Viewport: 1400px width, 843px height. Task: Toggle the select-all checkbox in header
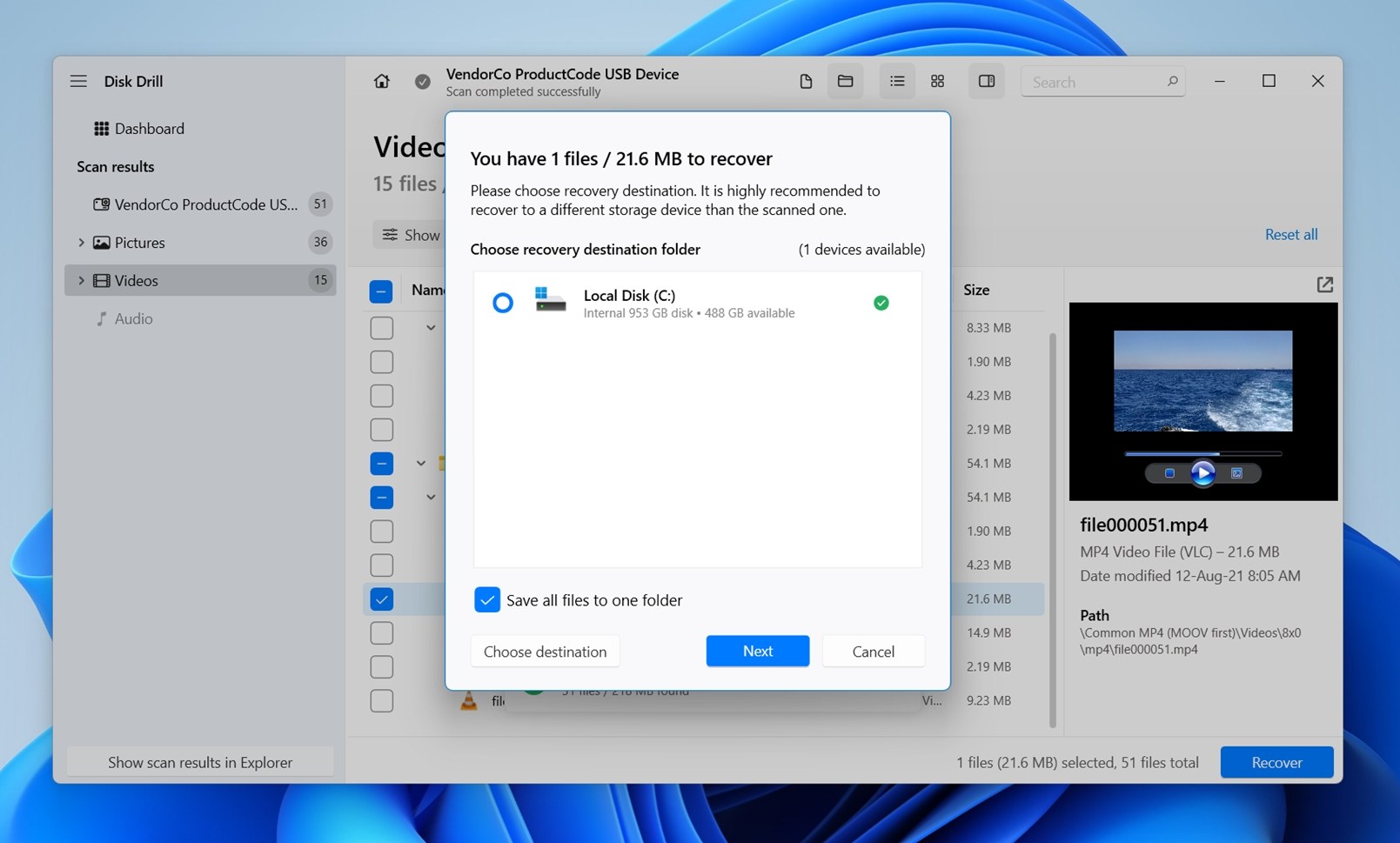[381, 291]
